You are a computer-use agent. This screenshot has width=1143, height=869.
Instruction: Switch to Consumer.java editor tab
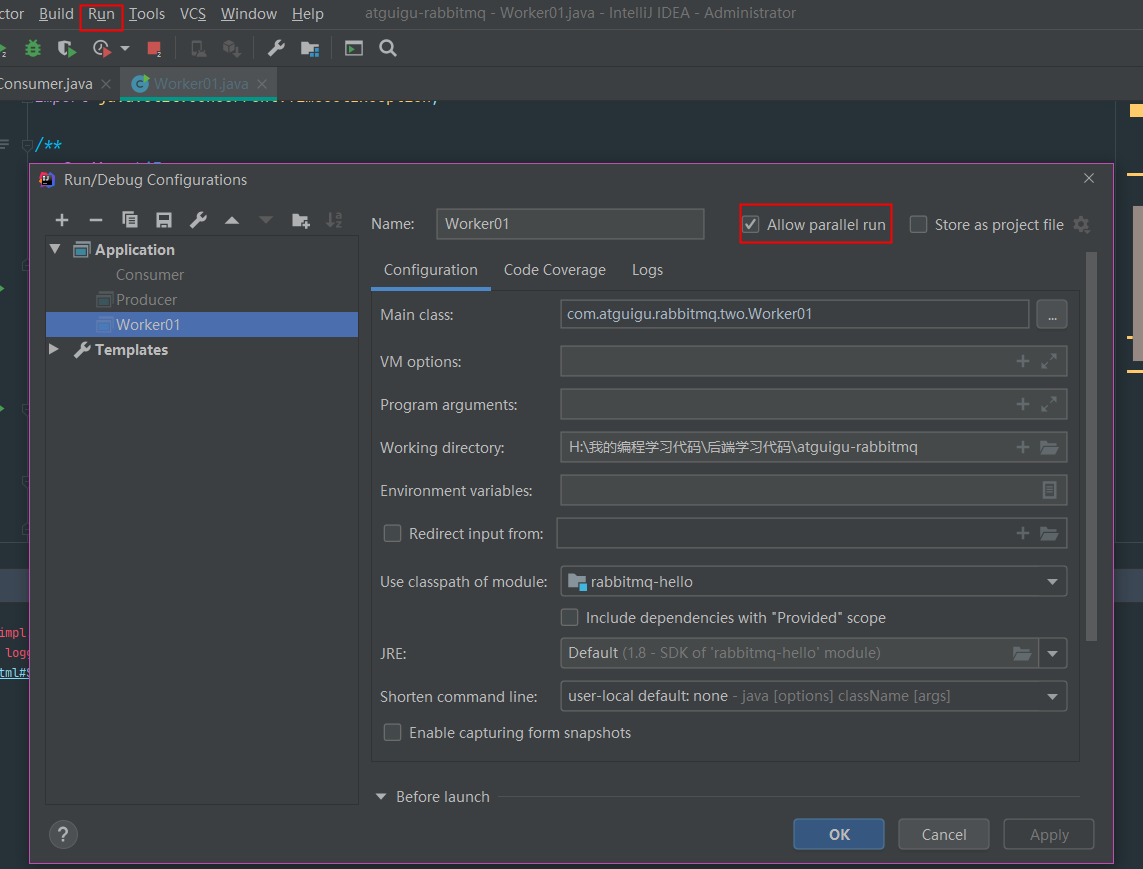(x=45, y=84)
